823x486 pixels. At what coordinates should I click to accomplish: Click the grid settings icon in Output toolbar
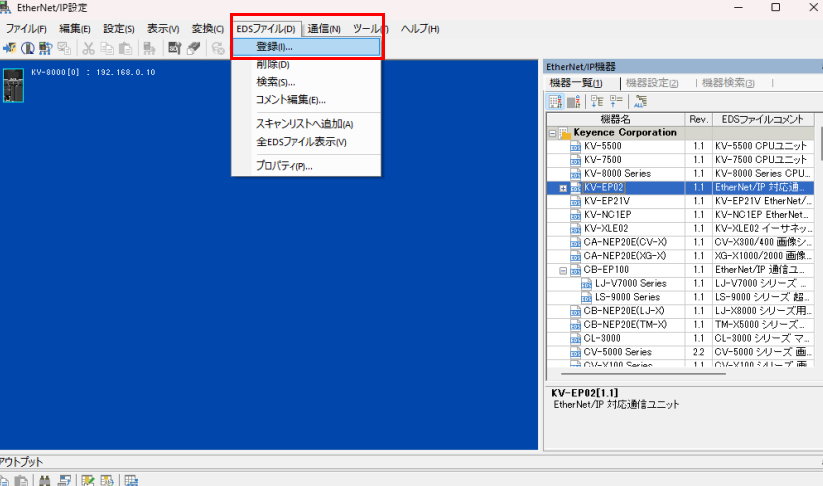[x=131, y=480]
